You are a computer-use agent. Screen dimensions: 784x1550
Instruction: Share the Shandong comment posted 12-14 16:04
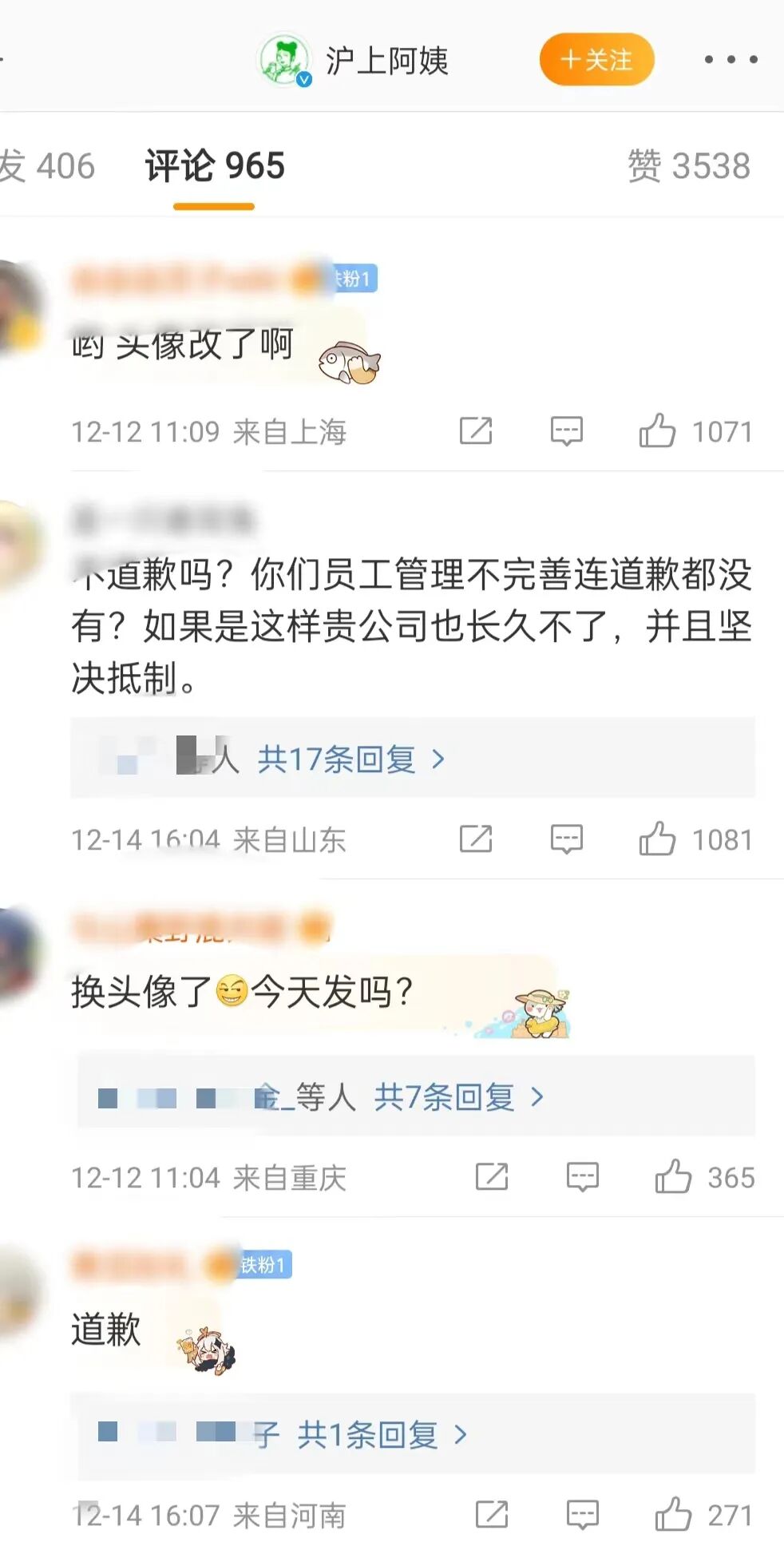point(476,839)
